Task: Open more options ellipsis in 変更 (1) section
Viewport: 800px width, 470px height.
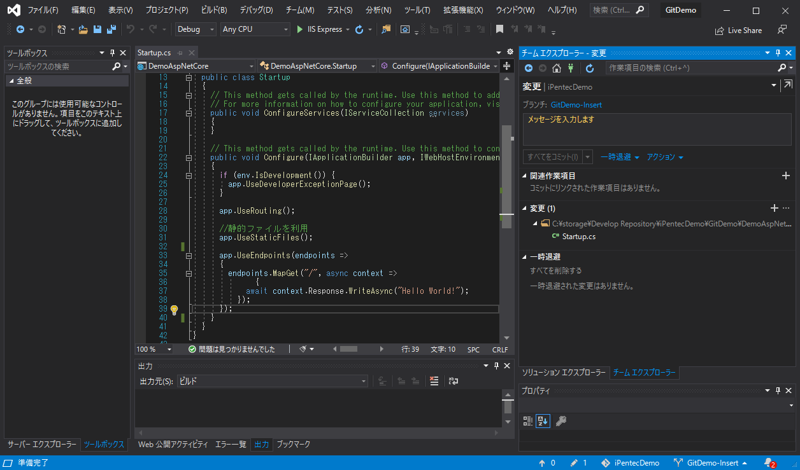Action: (x=786, y=208)
